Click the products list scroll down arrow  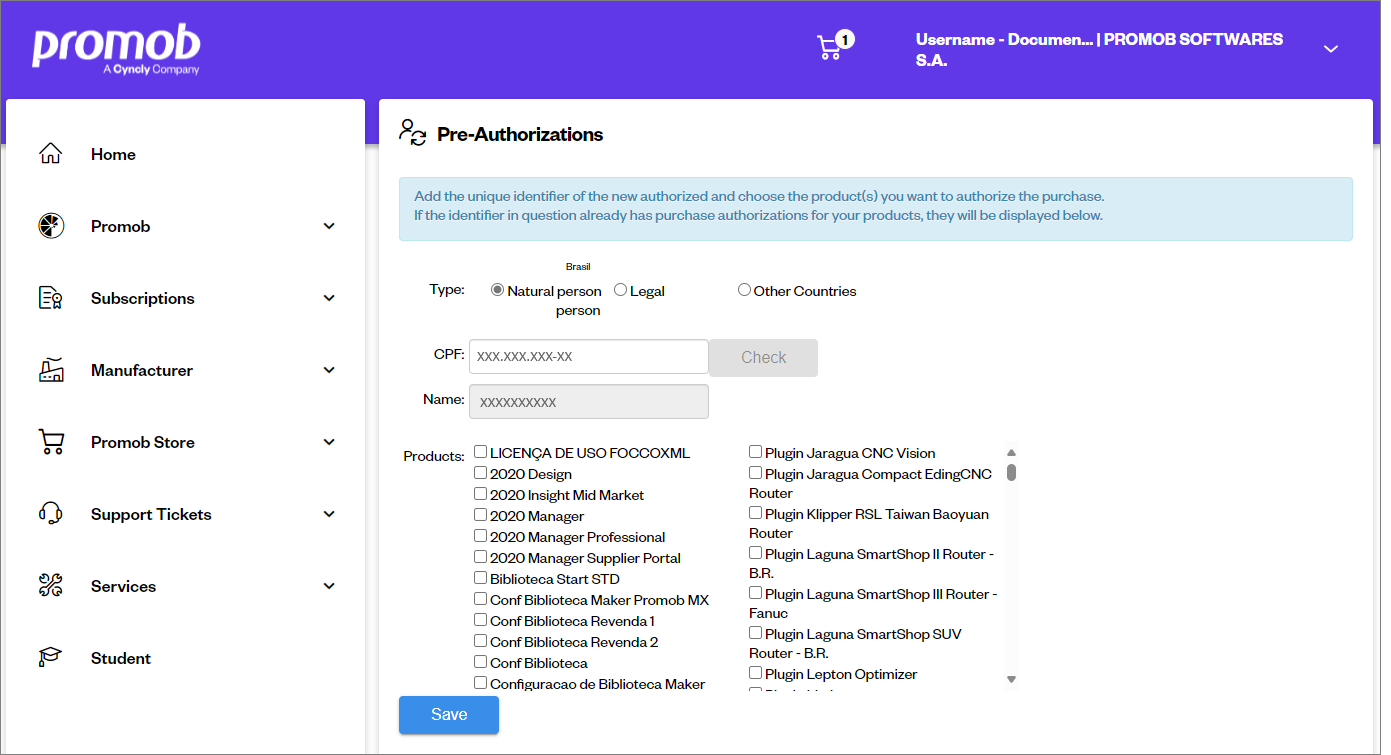click(1011, 680)
